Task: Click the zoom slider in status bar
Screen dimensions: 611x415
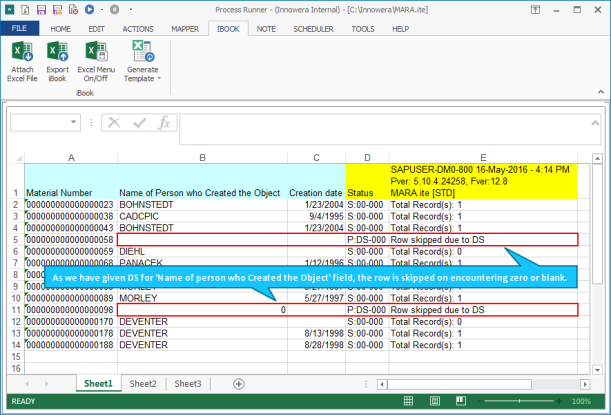Action: (519, 401)
